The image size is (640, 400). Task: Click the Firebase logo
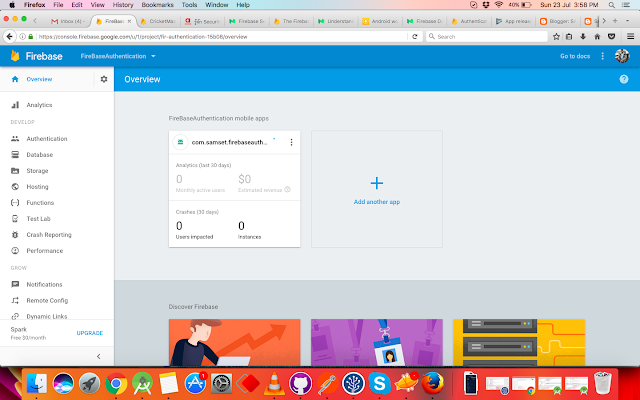pos(37,56)
